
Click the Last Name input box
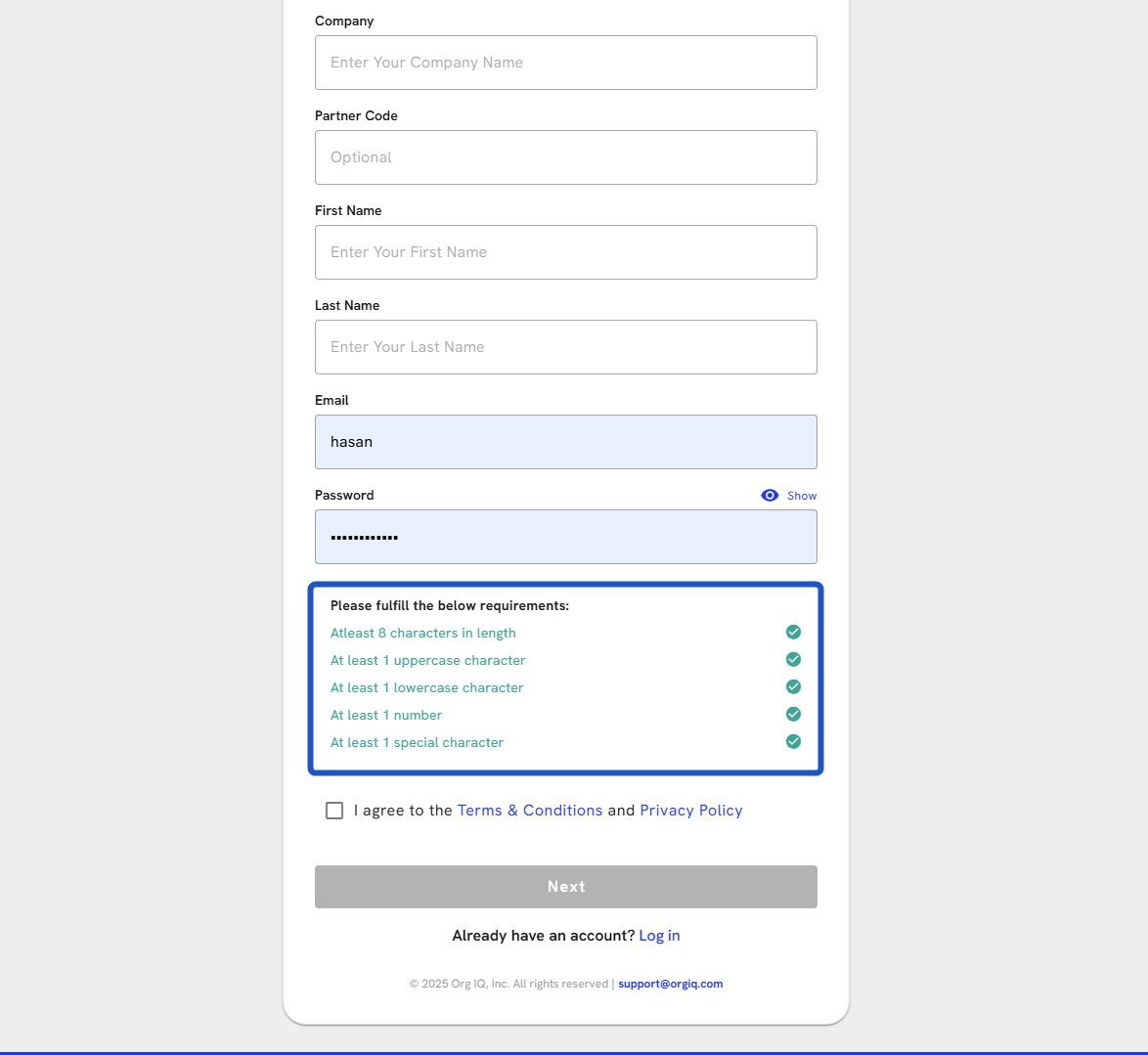click(565, 347)
